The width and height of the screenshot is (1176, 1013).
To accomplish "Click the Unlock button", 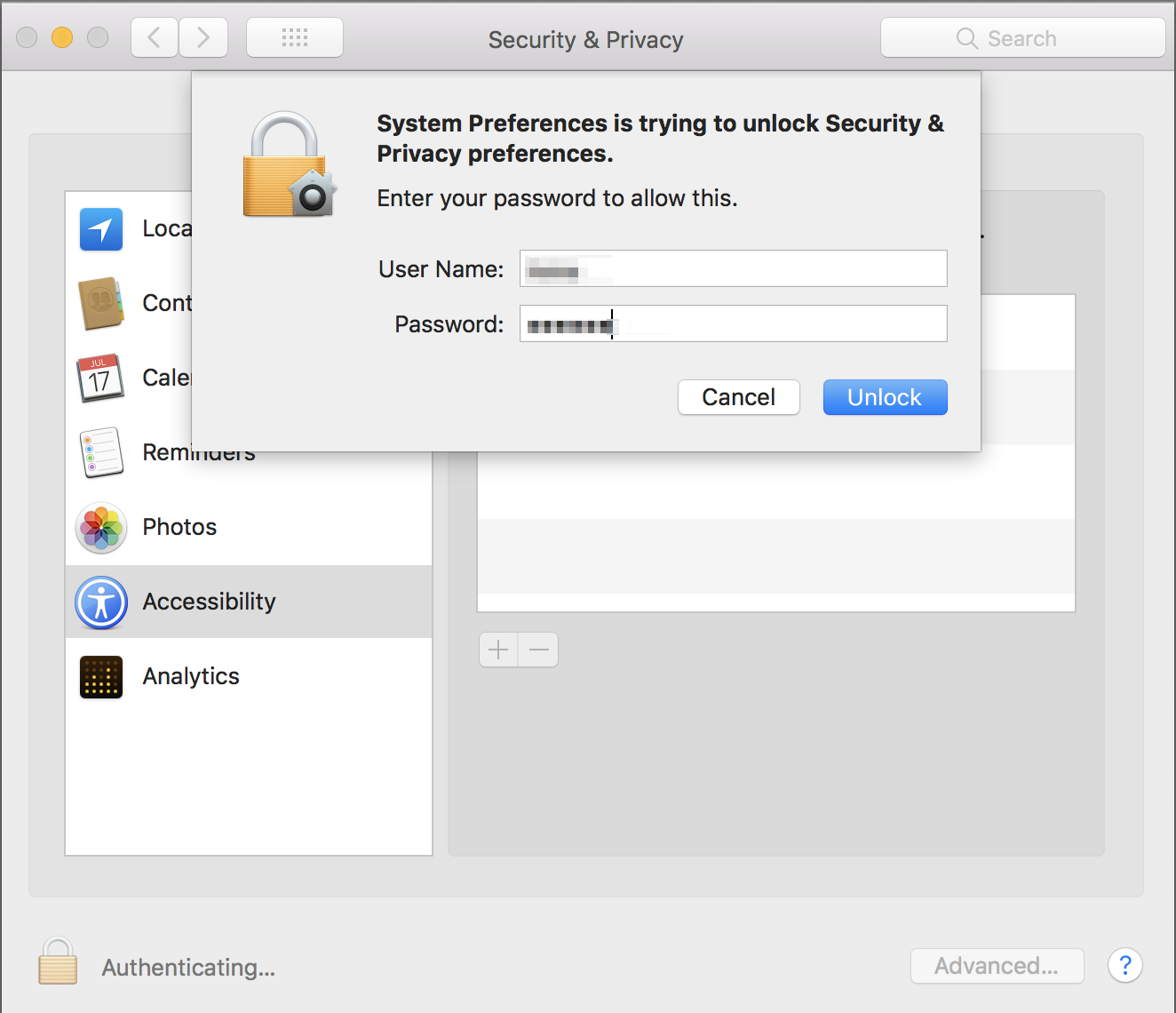I will [885, 397].
